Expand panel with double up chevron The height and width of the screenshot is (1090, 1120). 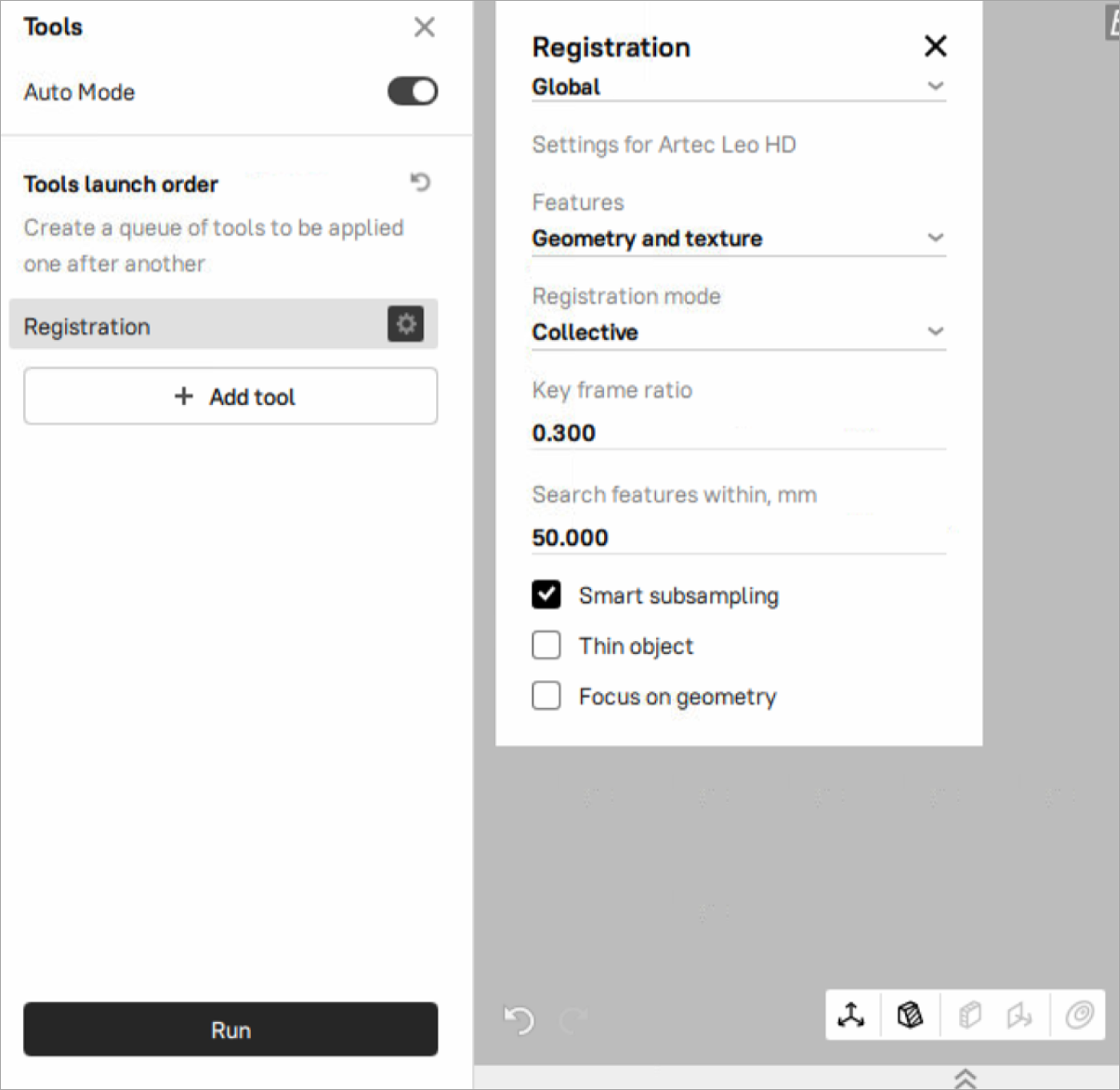966,1078
